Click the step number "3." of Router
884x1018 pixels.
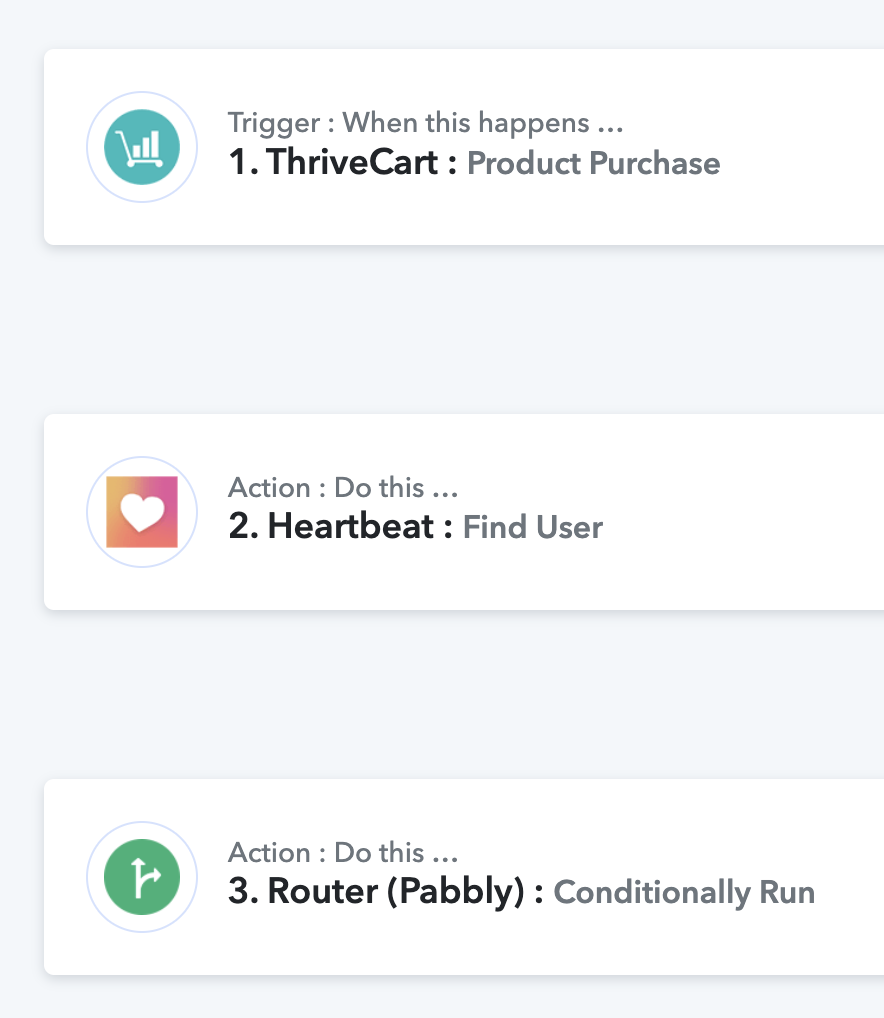tap(243, 891)
